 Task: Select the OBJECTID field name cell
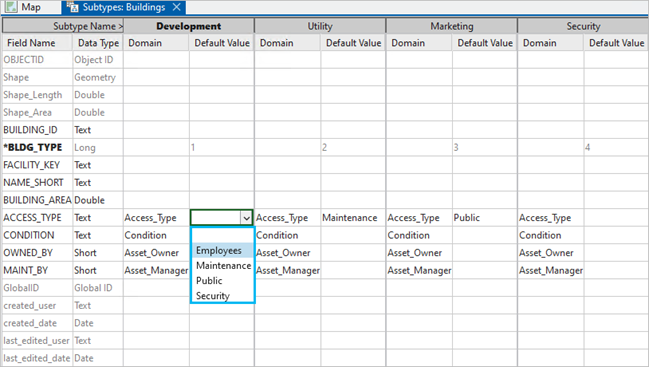point(37,60)
